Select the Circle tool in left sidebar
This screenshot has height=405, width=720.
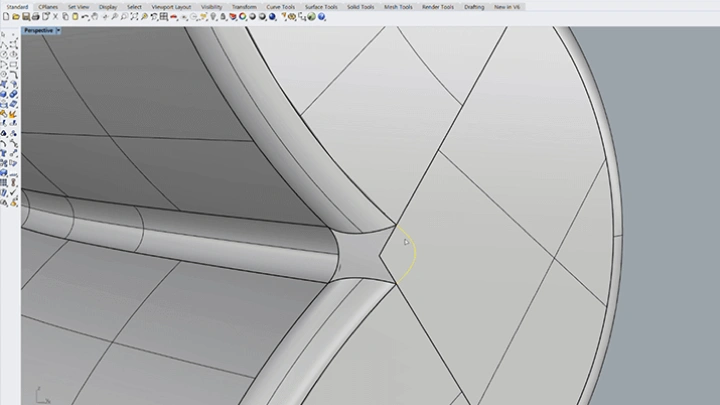coord(4,54)
